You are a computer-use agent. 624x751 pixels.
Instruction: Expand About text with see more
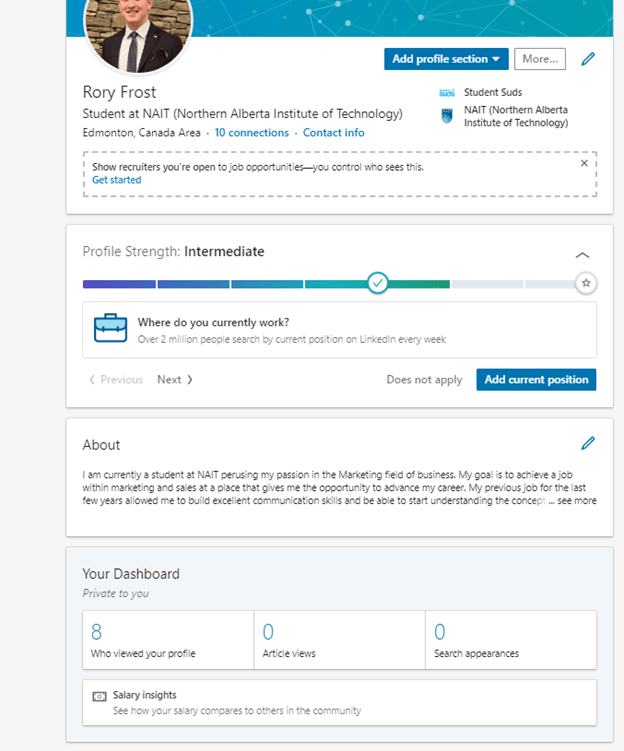coord(577,501)
